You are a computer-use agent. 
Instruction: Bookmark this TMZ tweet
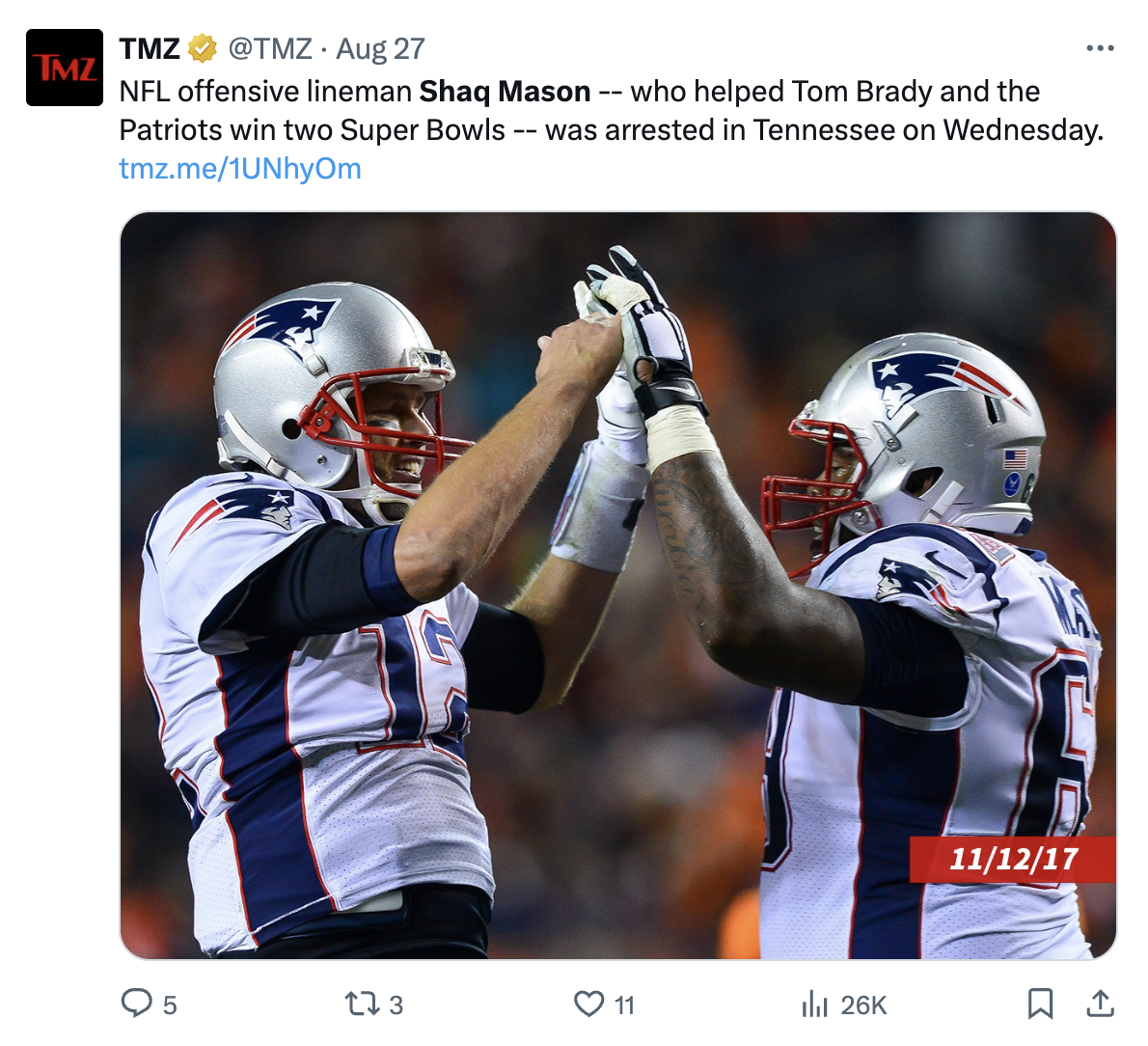pos(1040,1004)
